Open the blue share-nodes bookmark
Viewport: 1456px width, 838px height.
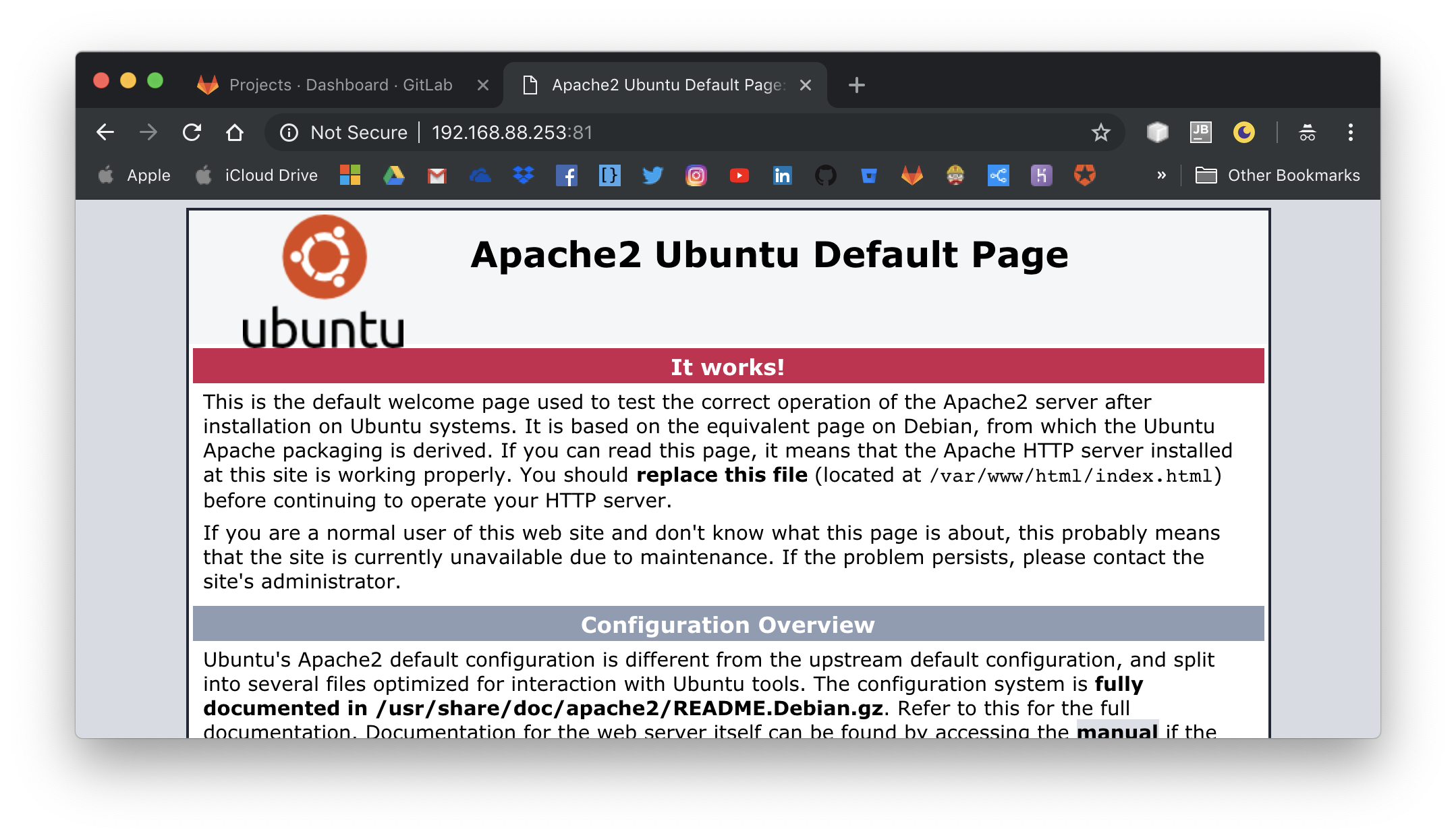coord(999,175)
